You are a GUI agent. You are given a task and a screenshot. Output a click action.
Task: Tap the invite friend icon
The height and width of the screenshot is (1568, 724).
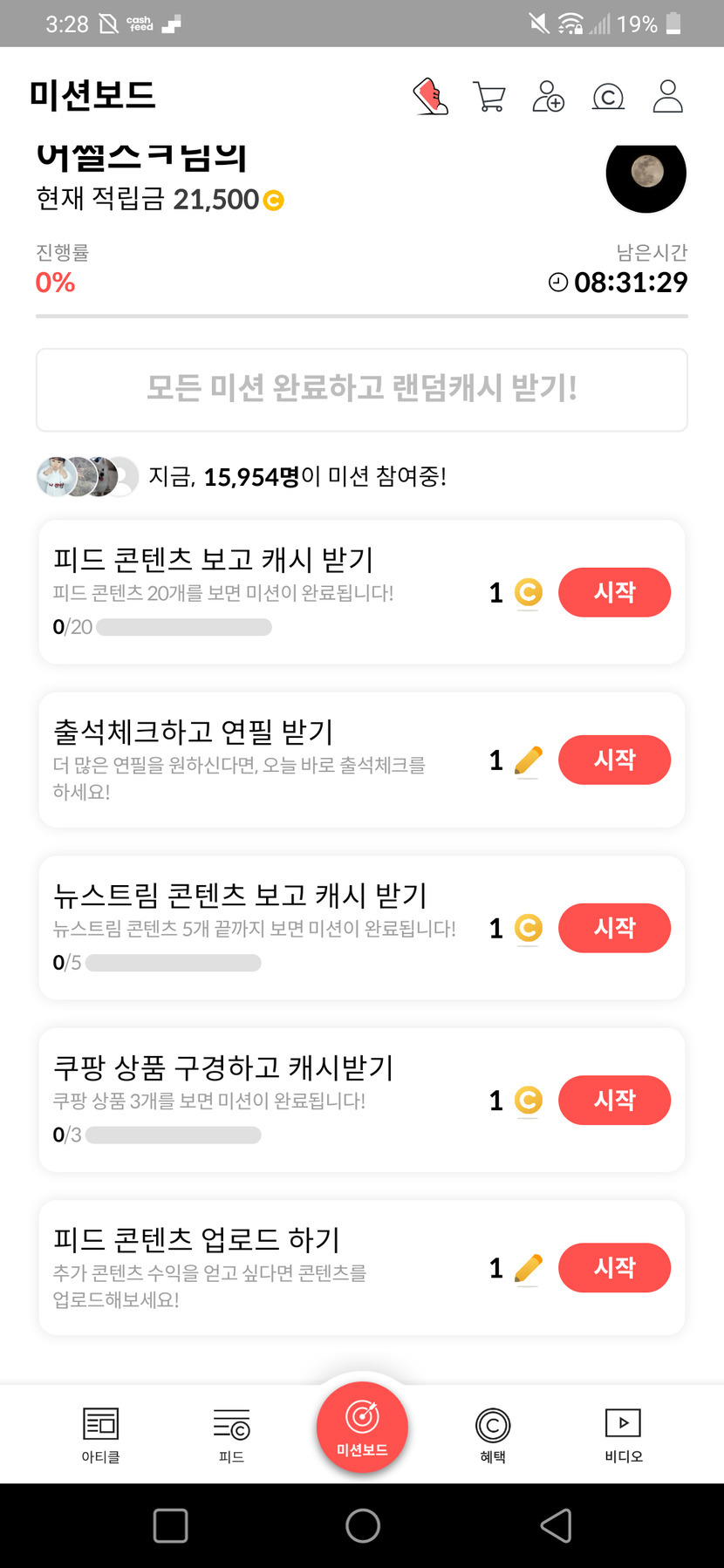pos(548,97)
